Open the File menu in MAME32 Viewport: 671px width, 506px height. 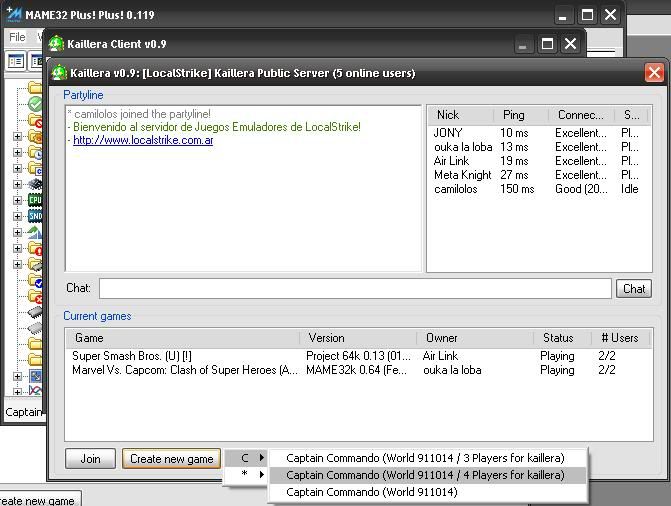pos(17,38)
